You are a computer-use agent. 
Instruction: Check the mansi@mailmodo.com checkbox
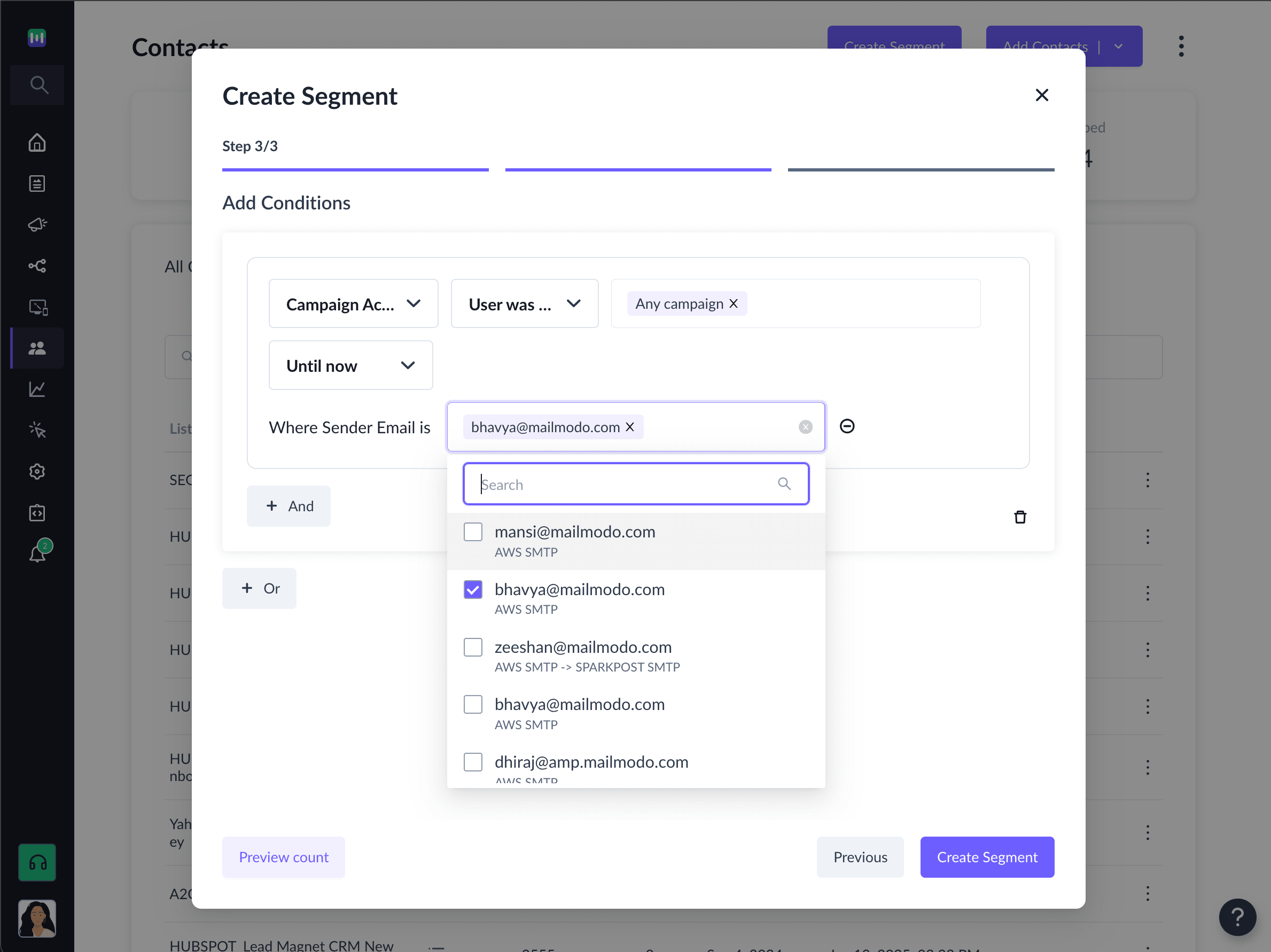coord(473,532)
